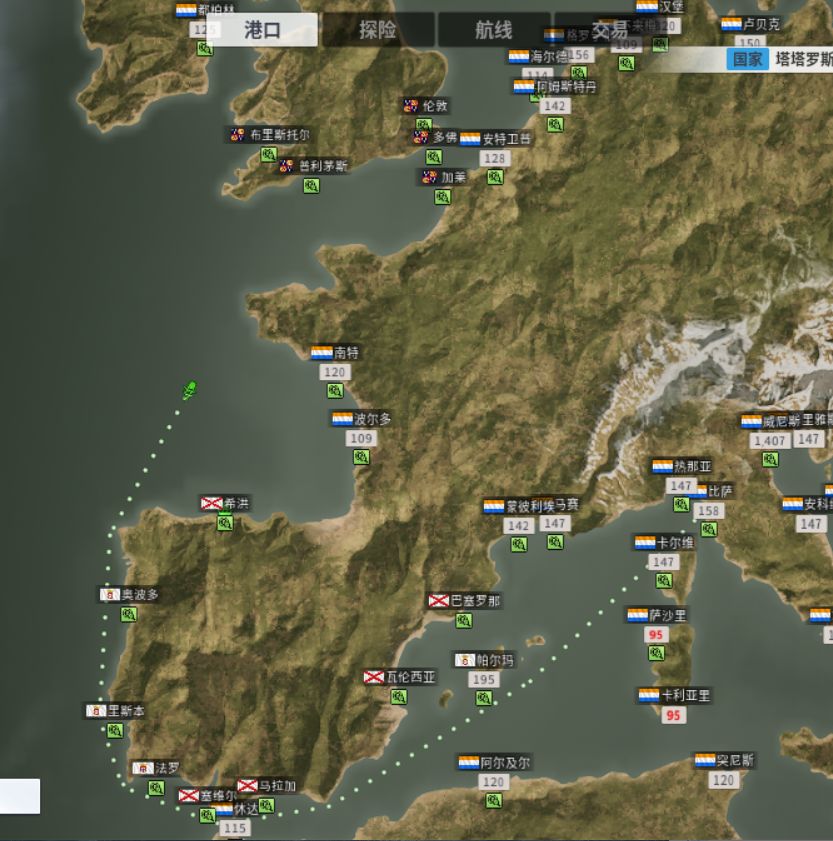Click the 卡利亚里 port label

pyautogui.click(x=675, y=696)
